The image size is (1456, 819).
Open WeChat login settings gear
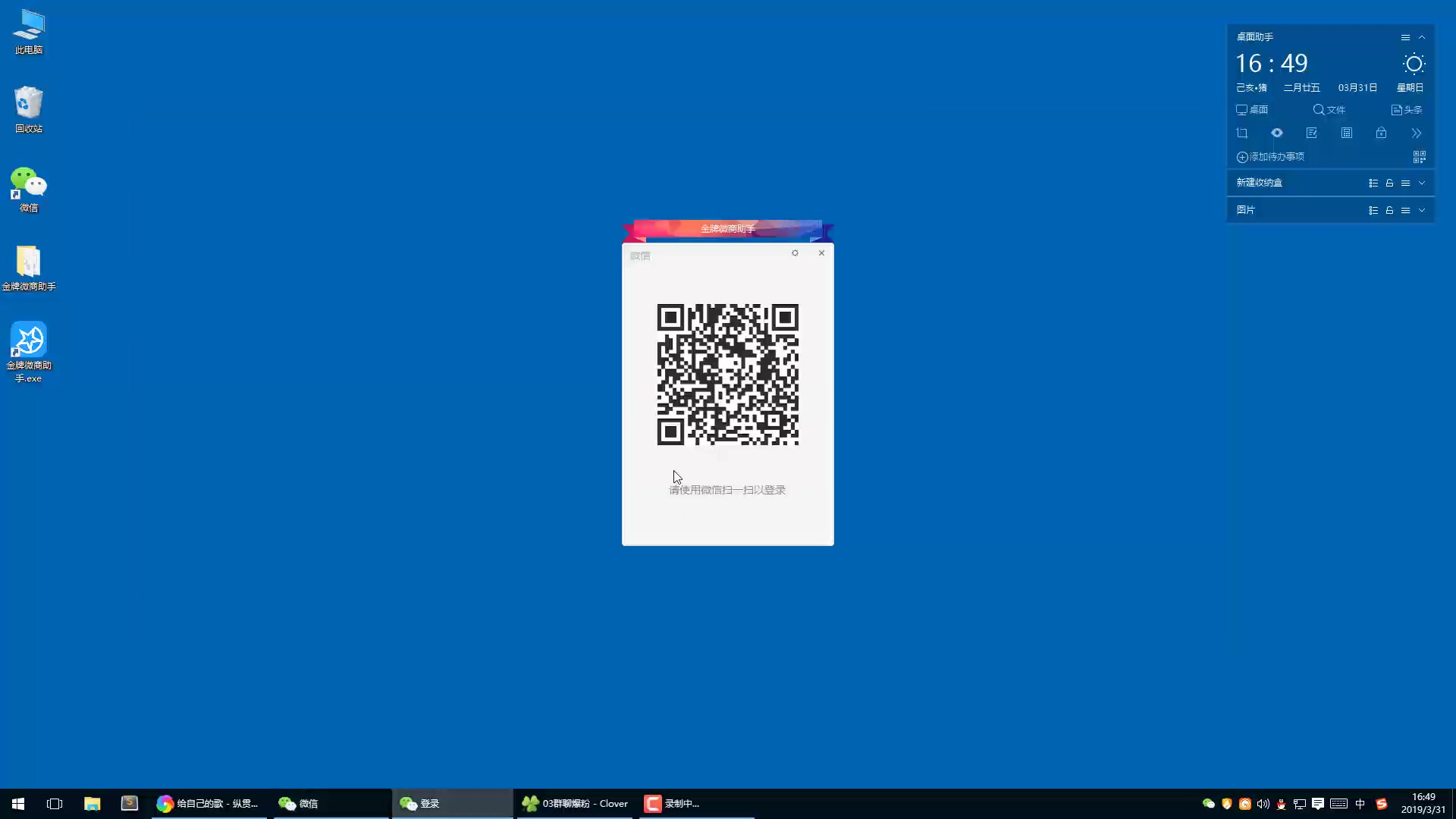click(x=795, y=253)
